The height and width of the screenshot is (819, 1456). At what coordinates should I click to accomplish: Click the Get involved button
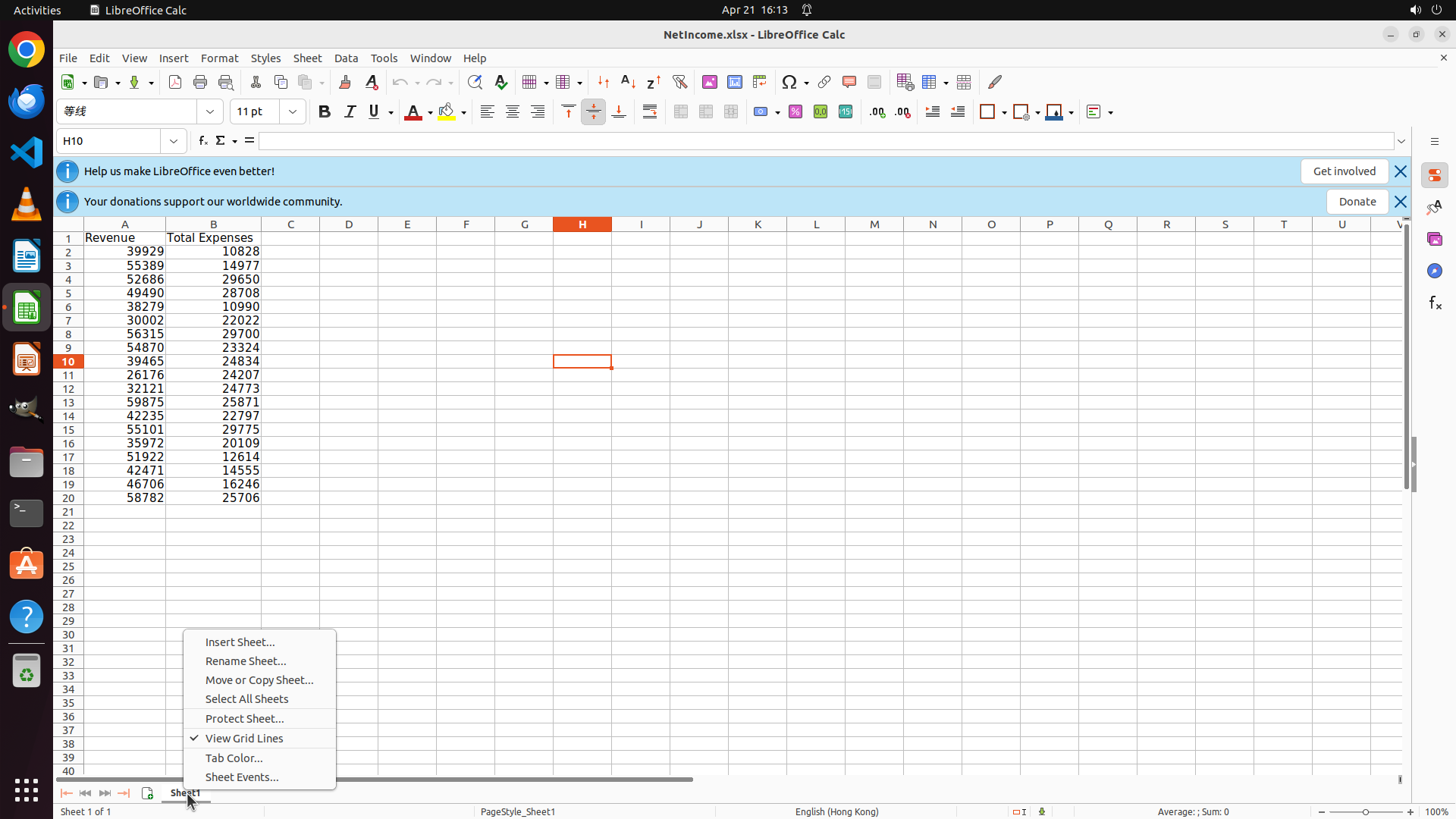[x=1344, y=171]
